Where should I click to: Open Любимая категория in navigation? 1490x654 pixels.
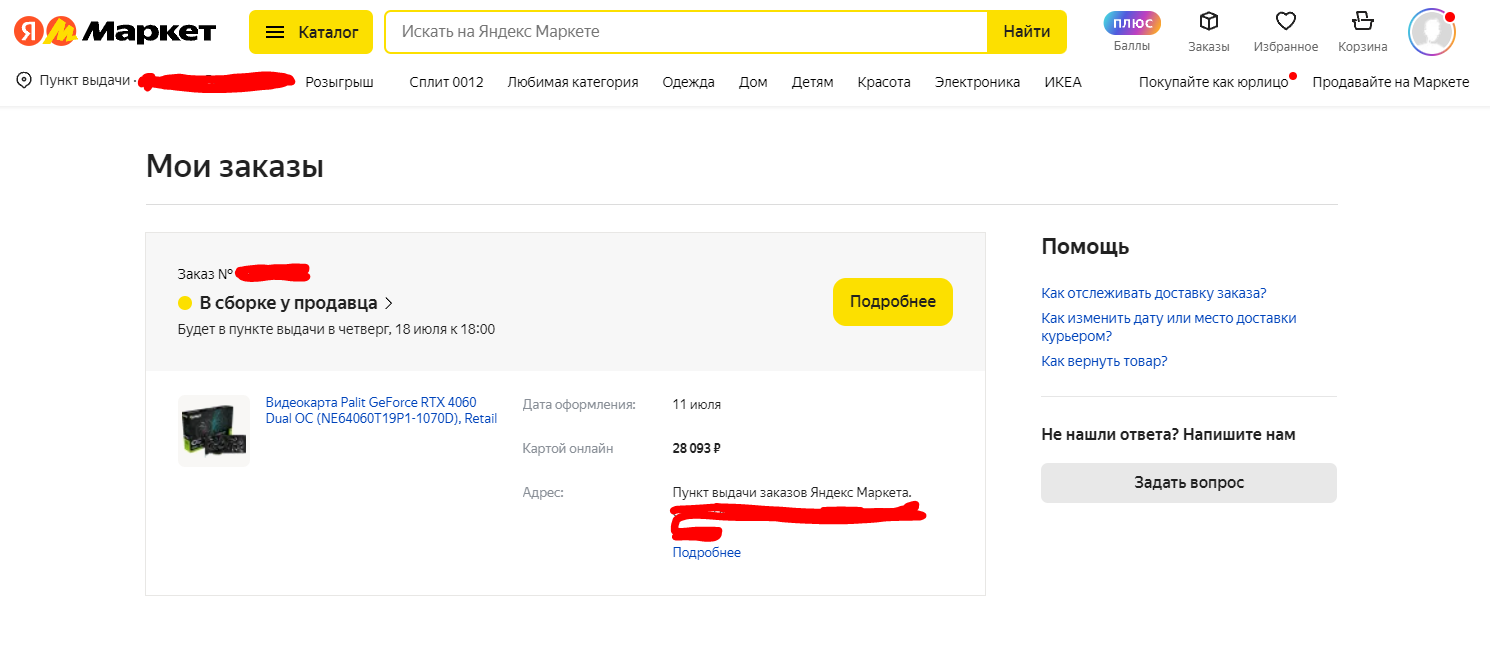573,82
